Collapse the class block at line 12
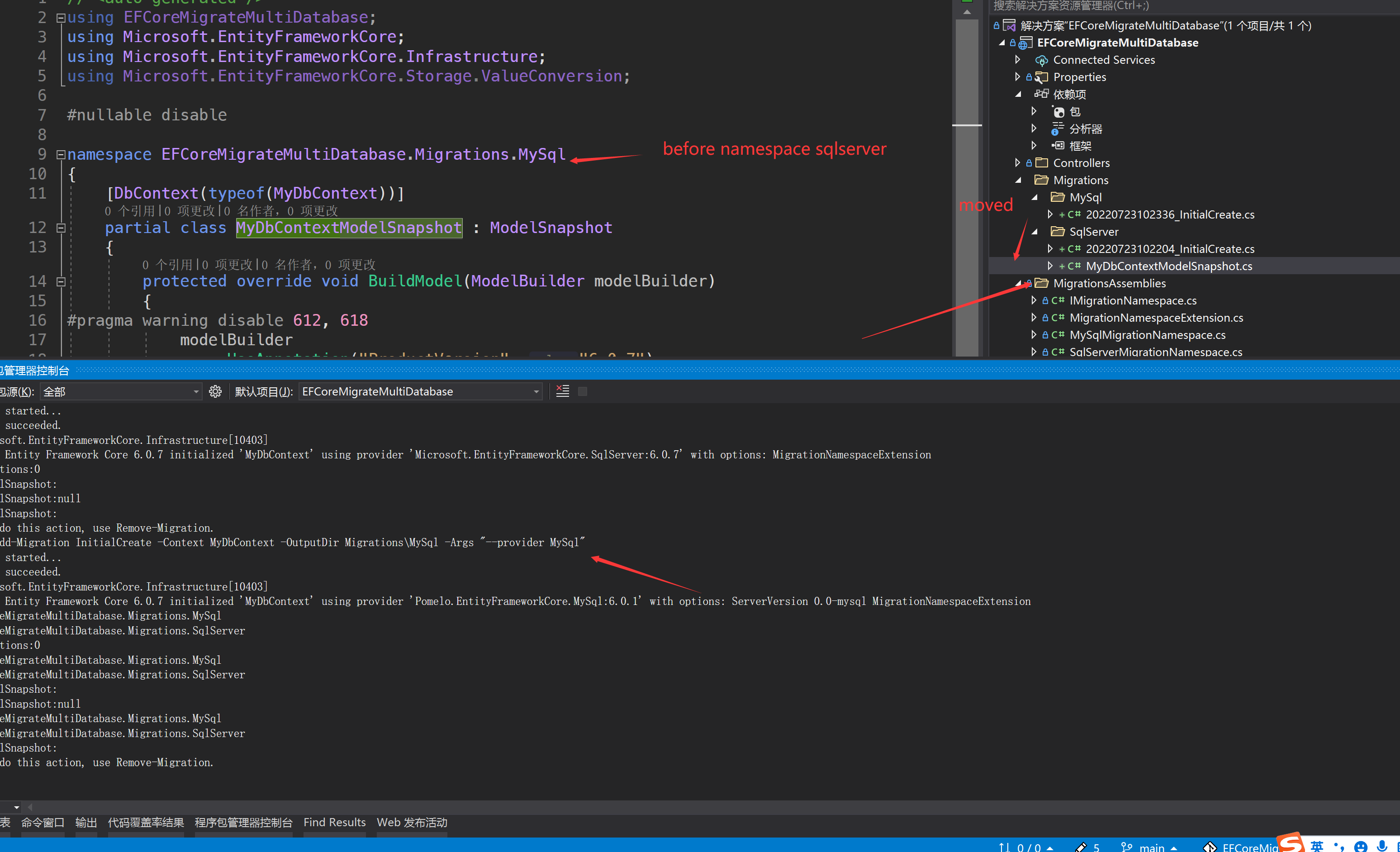Viewport: 1400px width, 852px height. point(61,228)
